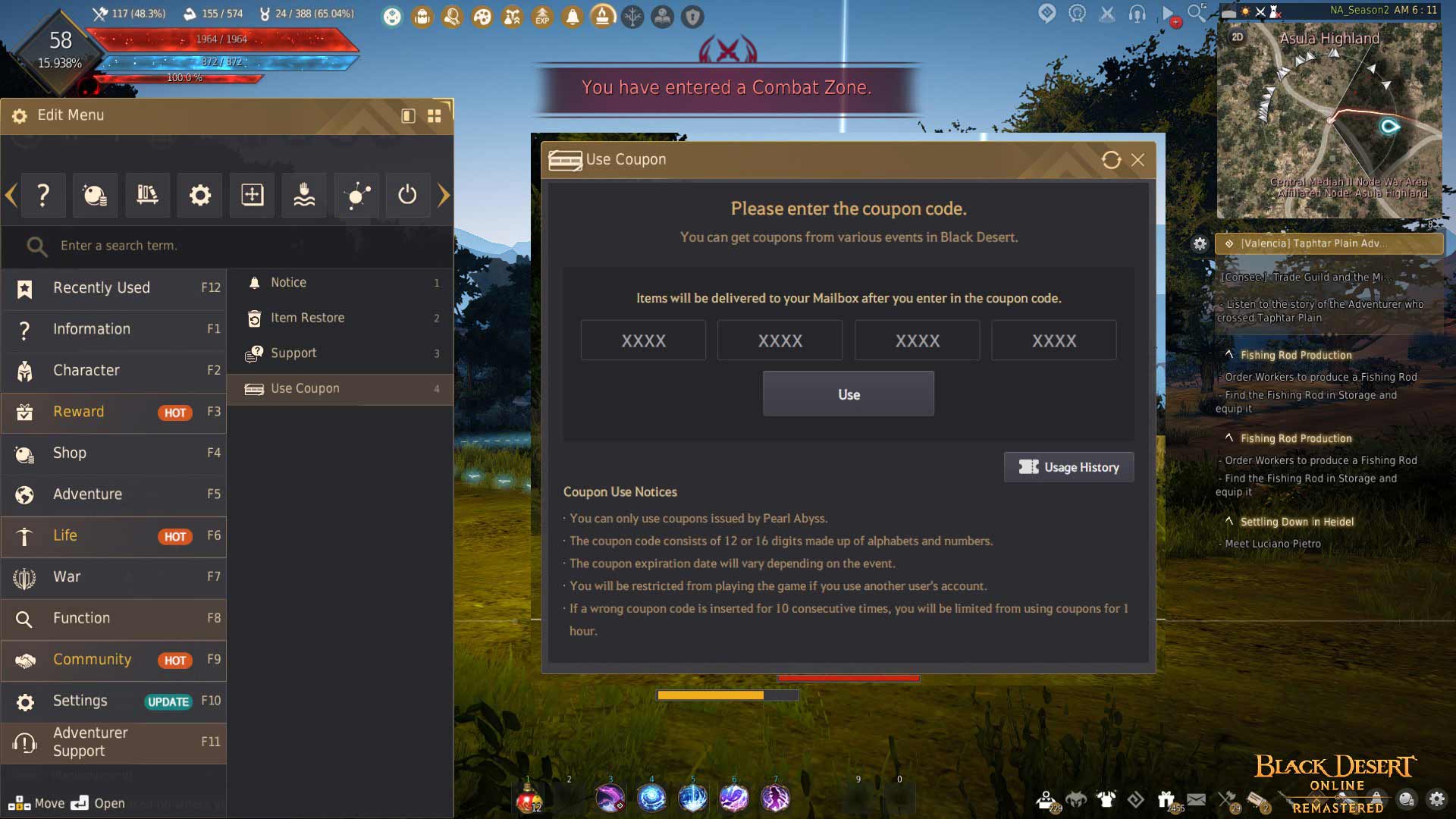Open the armor equipment icon
The width and height of the screenshot is (1456, 819).
1106,799
